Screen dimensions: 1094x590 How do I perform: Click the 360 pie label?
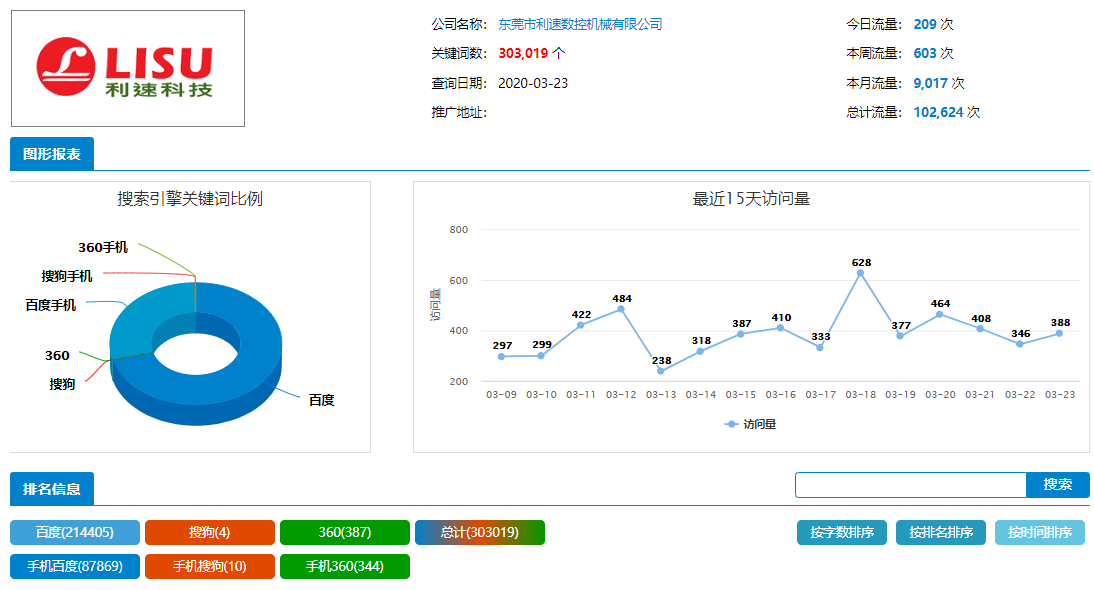(57, 356)
